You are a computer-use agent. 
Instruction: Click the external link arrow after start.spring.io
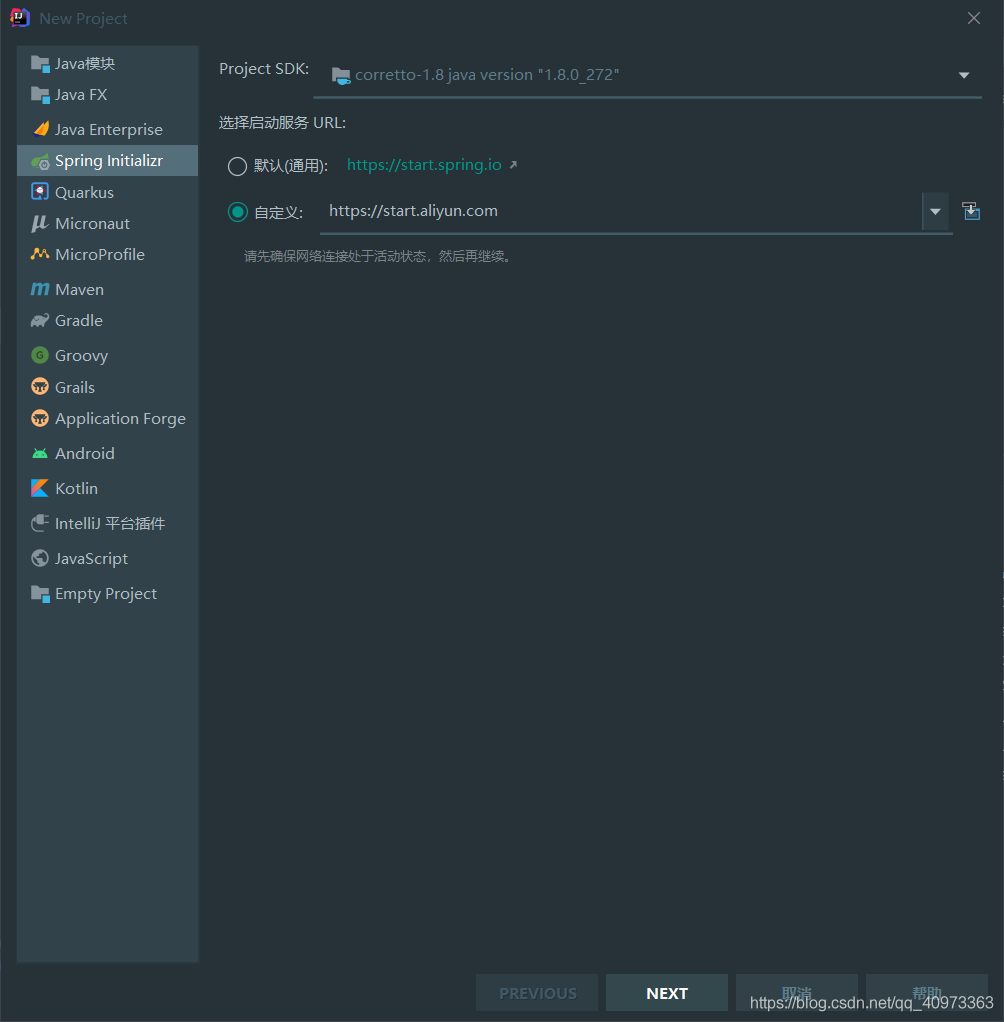click(x=514, y=165)
